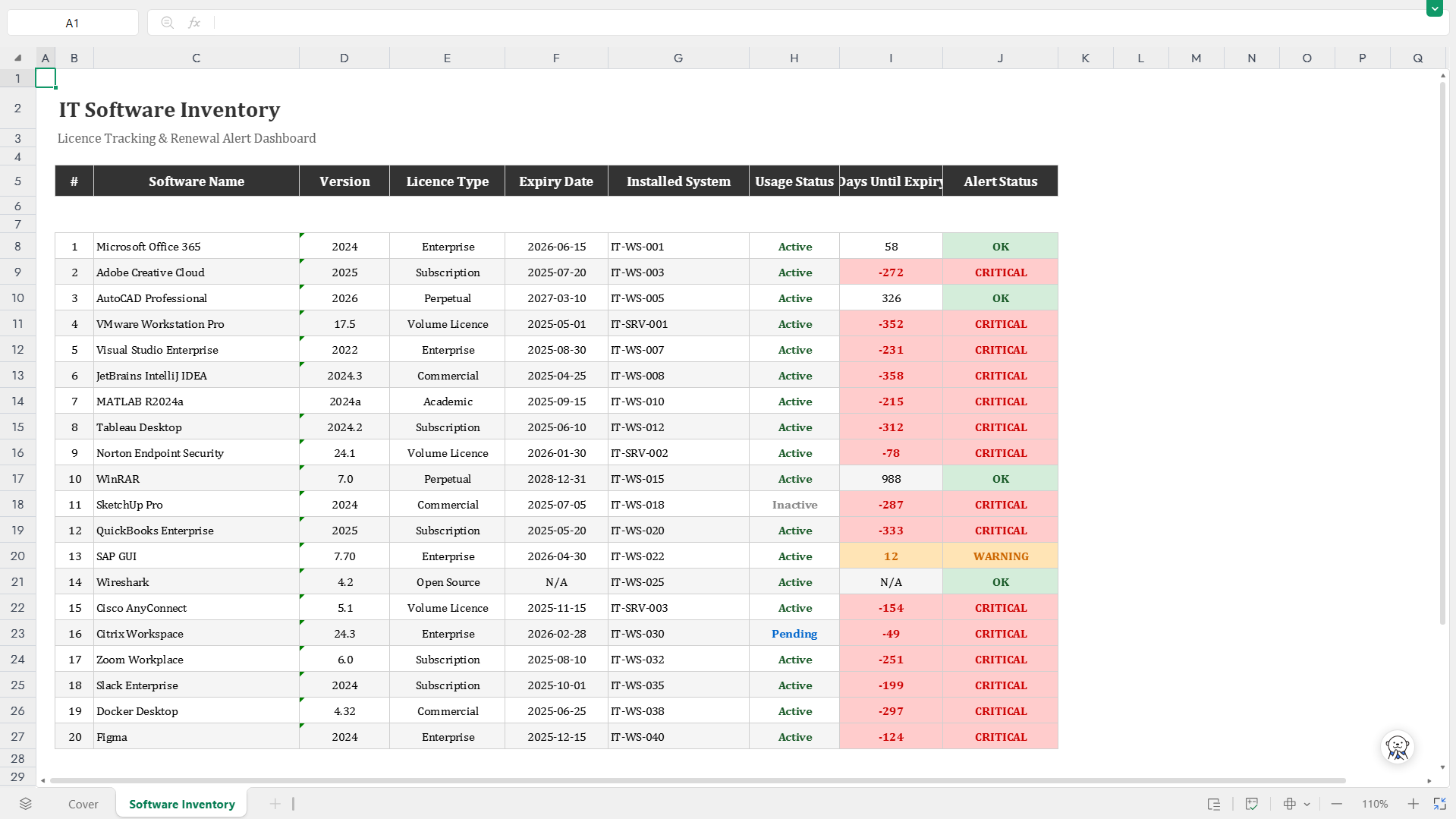Select the Software Inventory sheet tab
The height and width of the screenshot is (819, 1456).
click(x=182, y=804)
